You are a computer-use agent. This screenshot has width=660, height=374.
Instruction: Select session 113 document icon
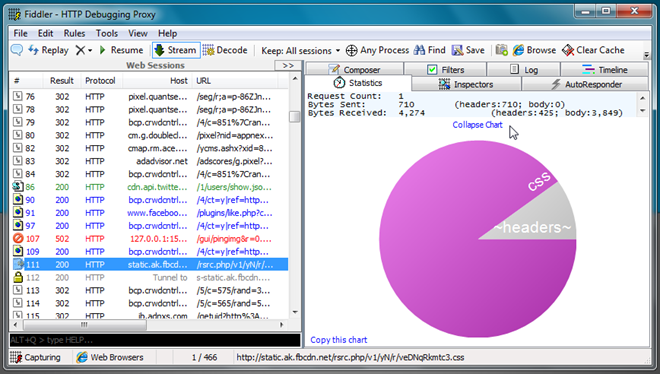coord(18,290)
